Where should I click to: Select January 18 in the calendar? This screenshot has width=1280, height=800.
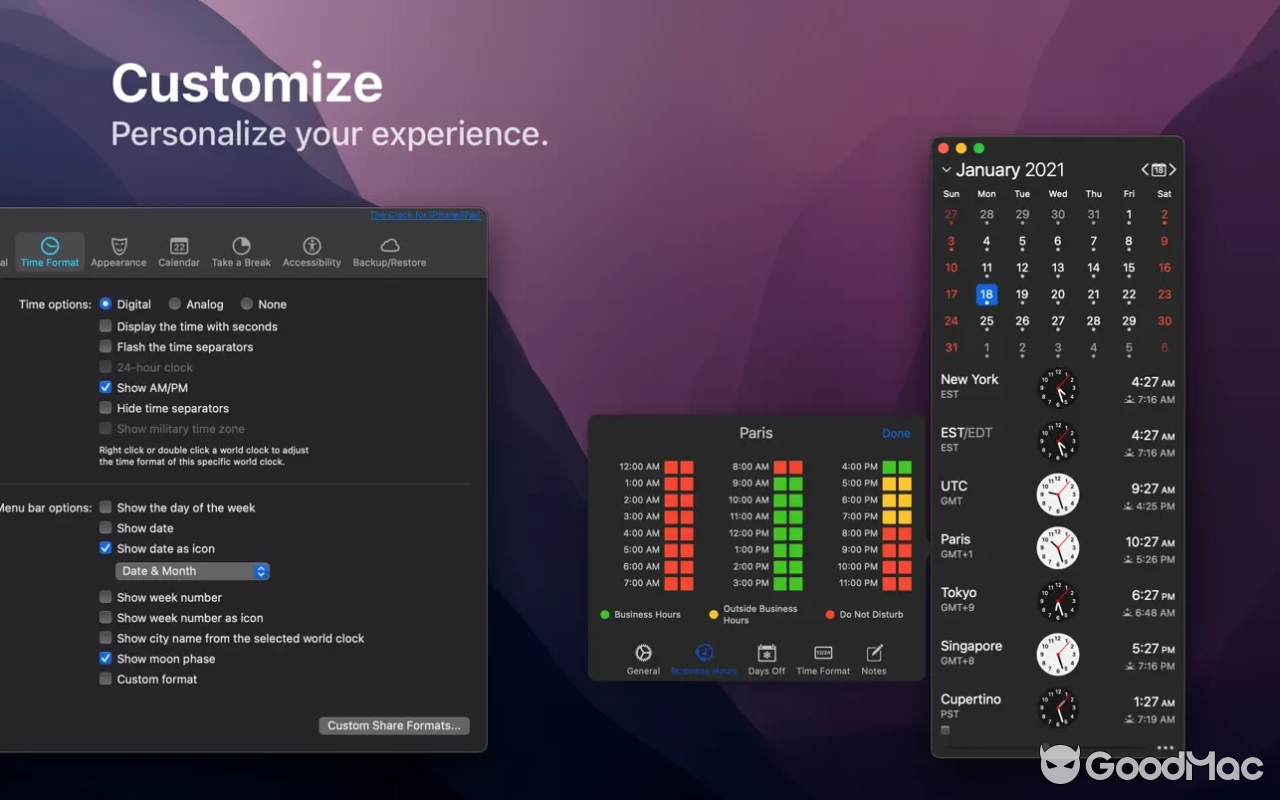coord(986,295)
